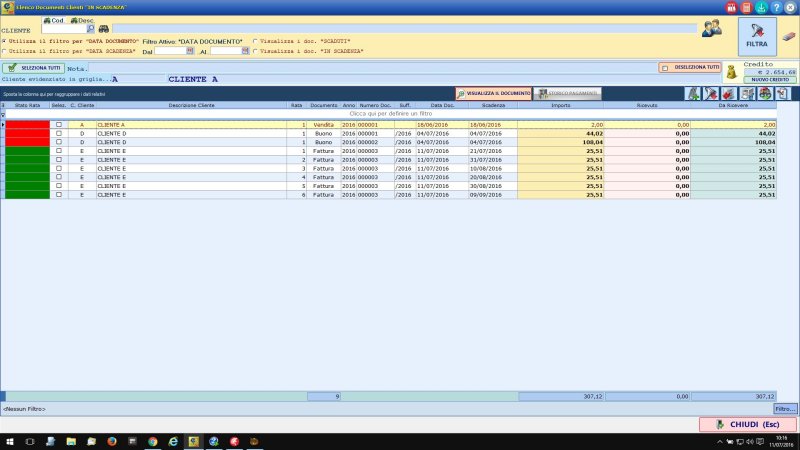The height and width of the screenshot is (450, 800).
Task: Click CHIUDI (Esc) button
Action: pos(748,424)
